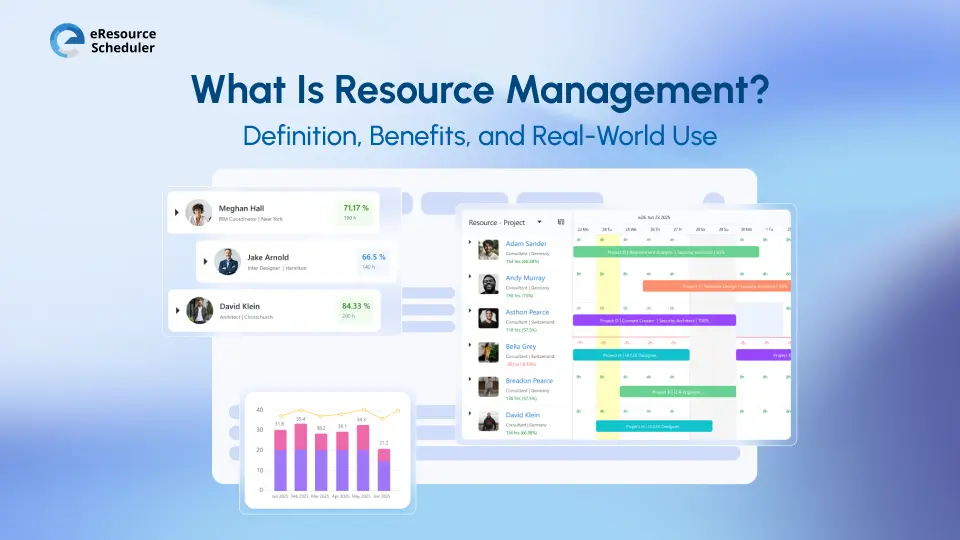Expand the Bella Grey resource row
This screenshot has height=540, width=960.
point(470,345)
